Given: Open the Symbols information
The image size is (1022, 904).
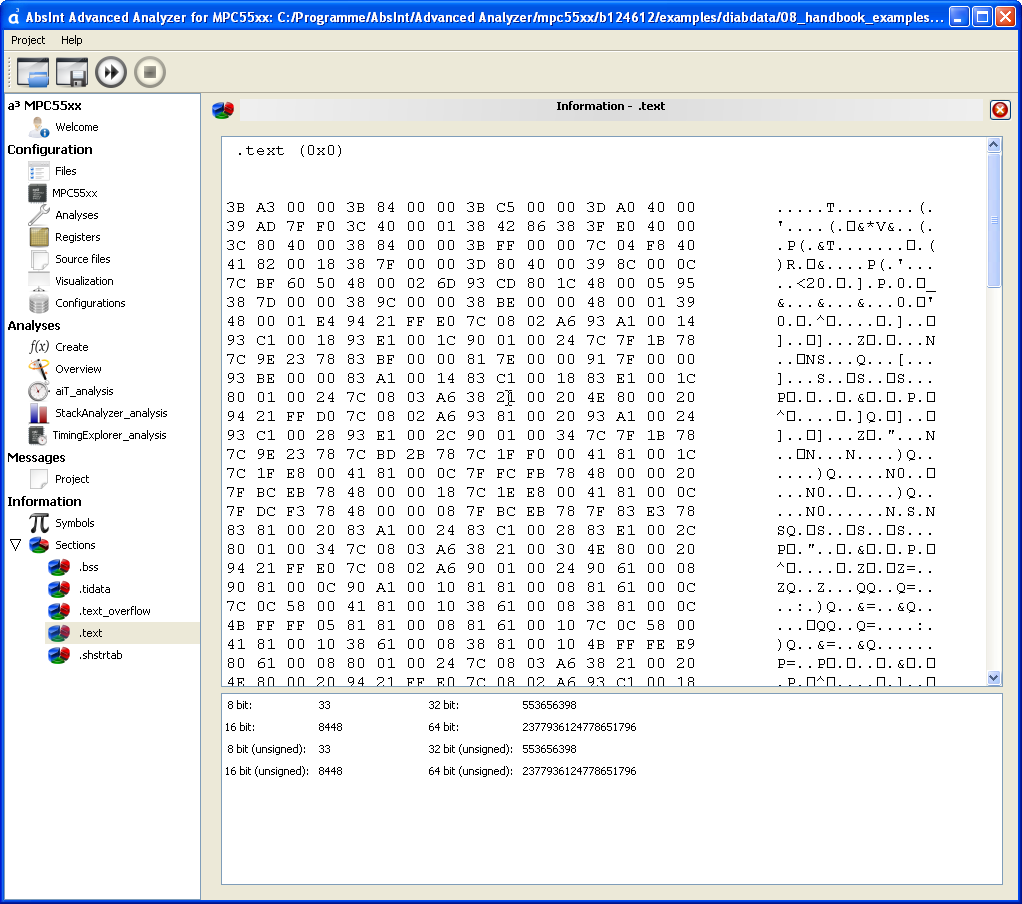Looking at the screenshot, I should coord(74,523).
